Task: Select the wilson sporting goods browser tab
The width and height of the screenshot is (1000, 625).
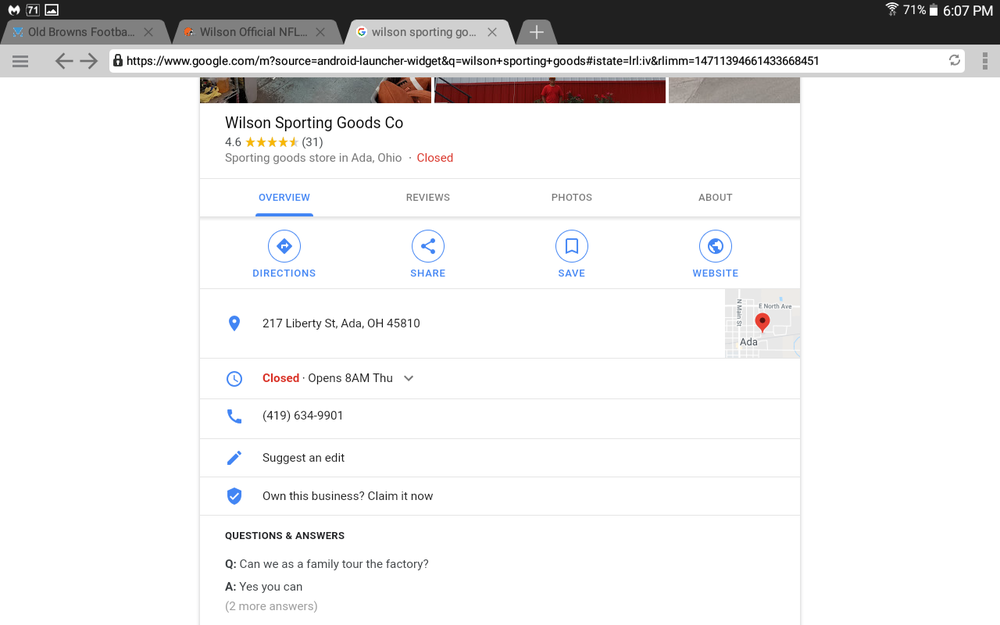Action: [x=424, y=32]
